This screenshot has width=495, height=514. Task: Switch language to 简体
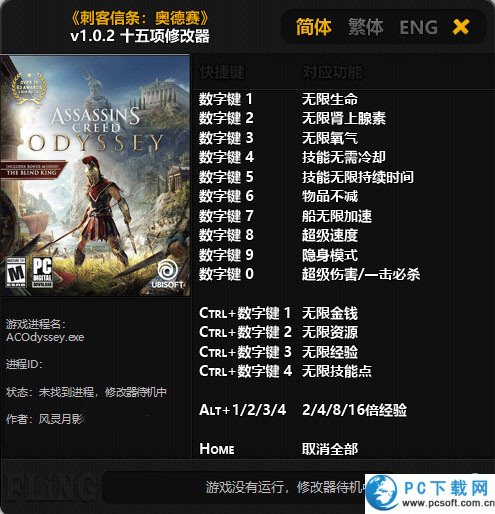[314, 27]
